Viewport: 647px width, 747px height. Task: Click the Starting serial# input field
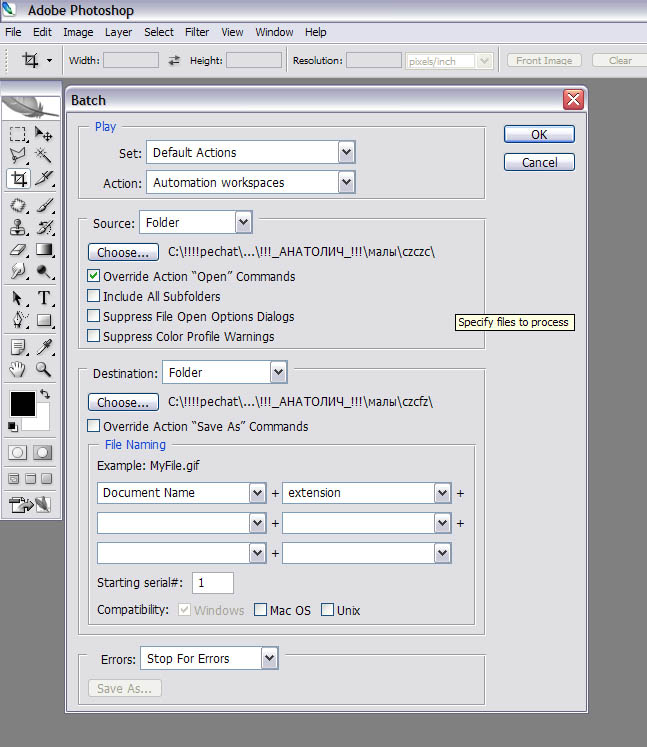[x=213, y=583]
